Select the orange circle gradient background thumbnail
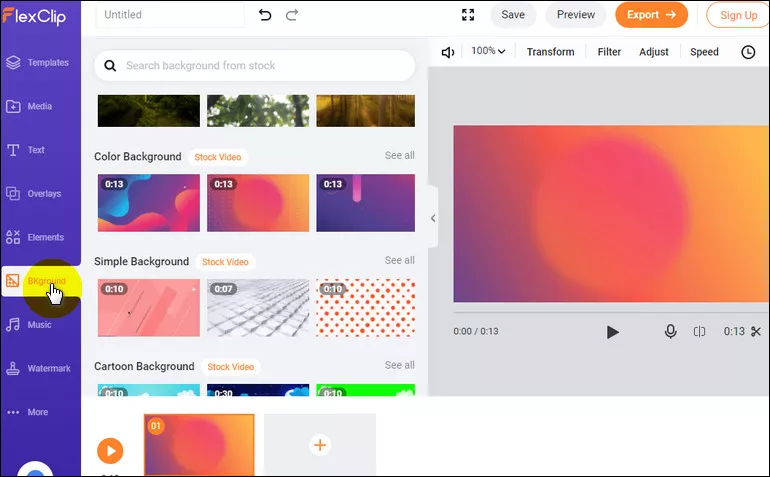The height and width of the screenshot is (477, 770). coord(258,203)
